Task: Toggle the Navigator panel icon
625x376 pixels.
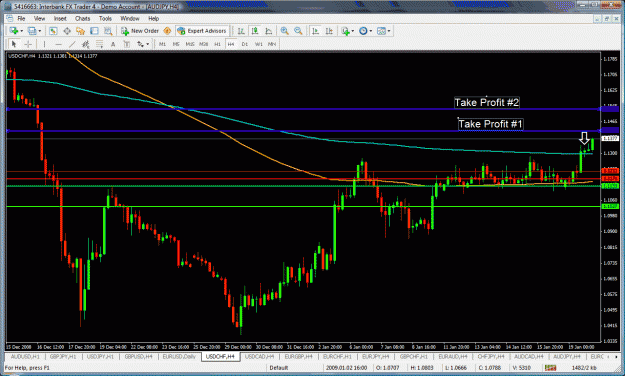Action: coord(81,31)
